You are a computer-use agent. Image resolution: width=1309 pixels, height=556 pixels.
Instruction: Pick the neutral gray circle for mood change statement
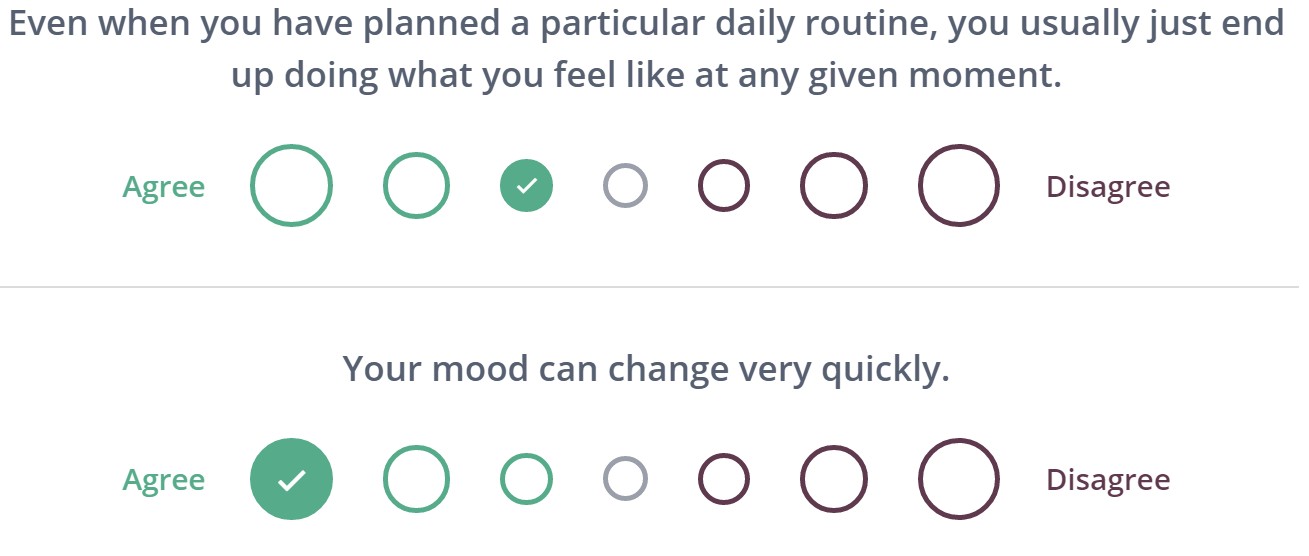pyautogui.click(x=625, y=480)
